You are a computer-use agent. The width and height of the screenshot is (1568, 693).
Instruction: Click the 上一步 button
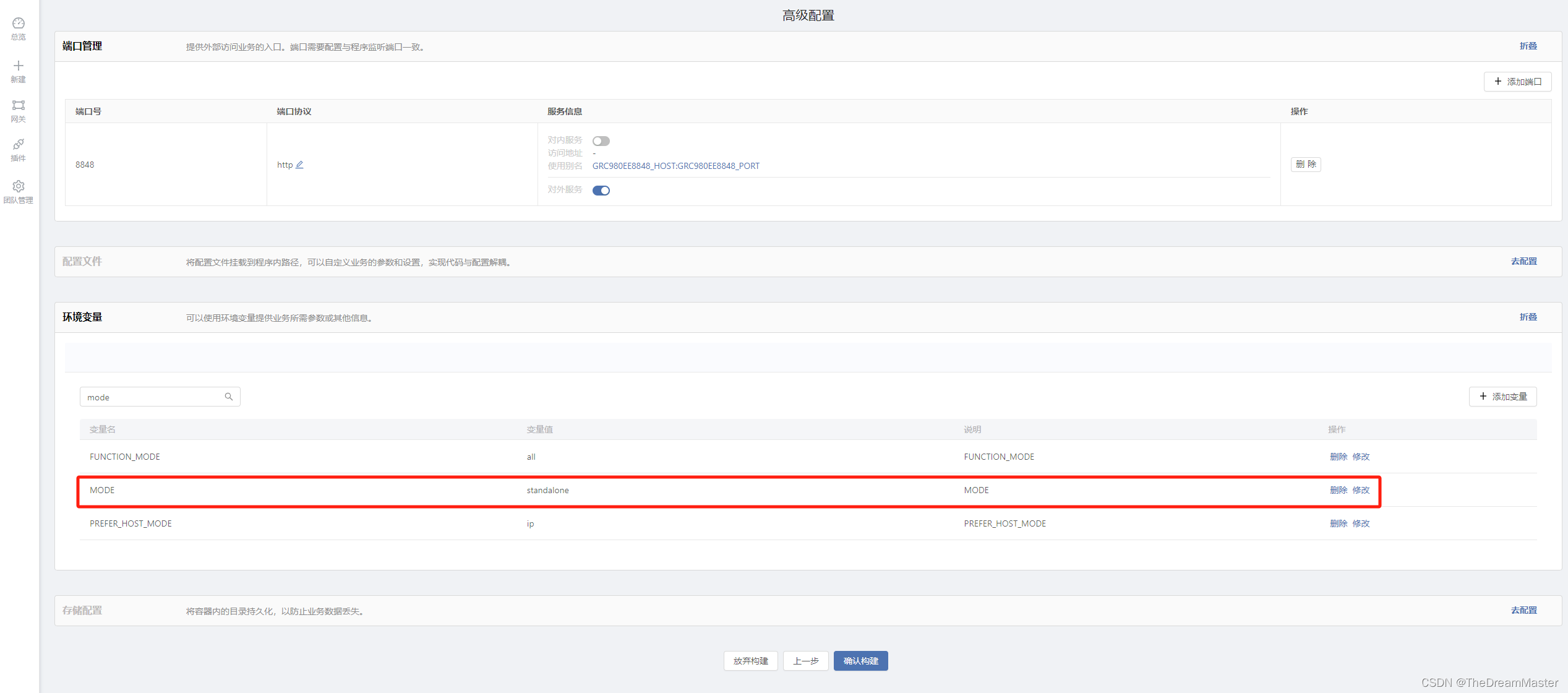pos(805,661)
